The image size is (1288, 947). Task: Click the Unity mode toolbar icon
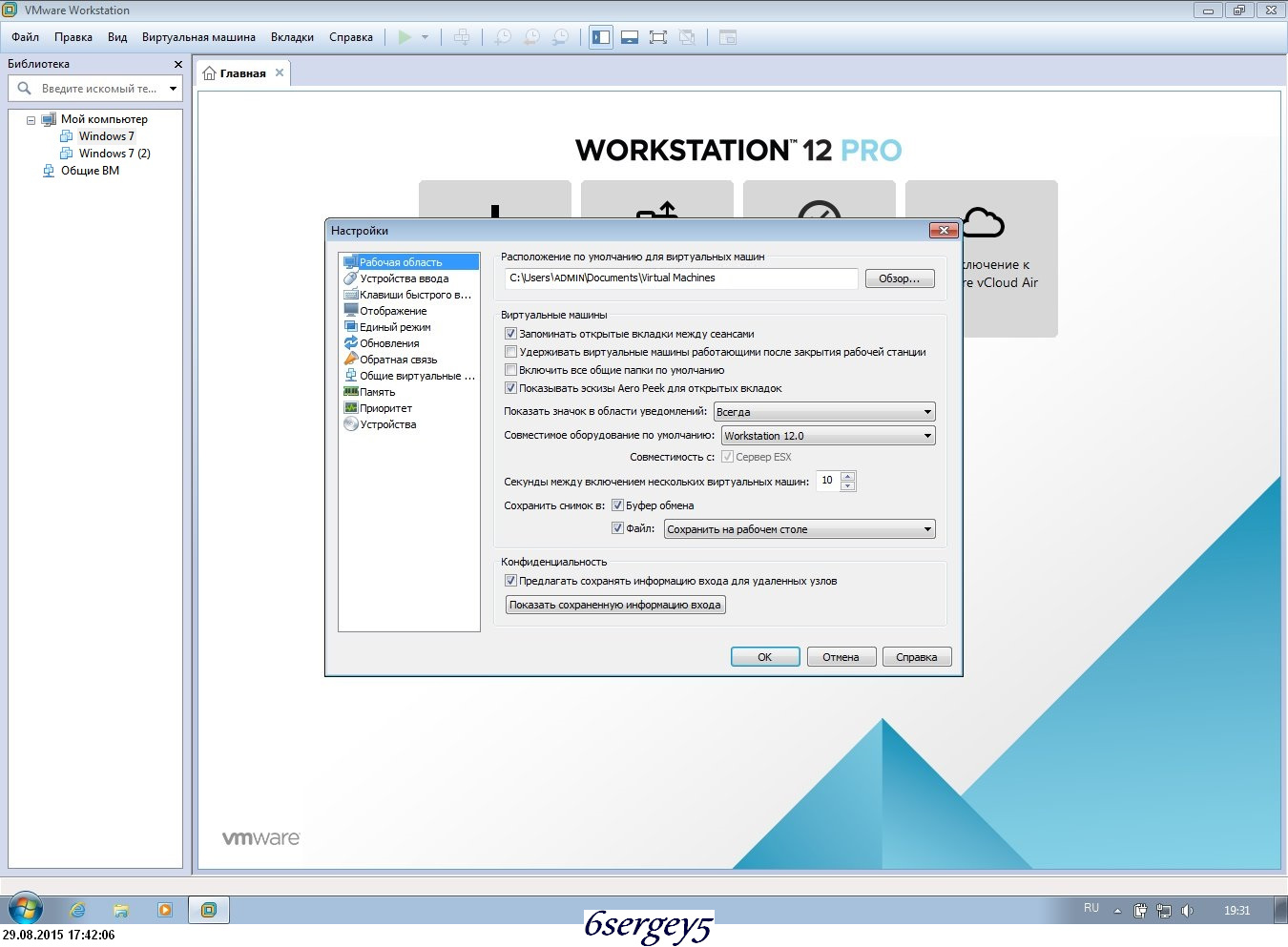click(x=687, y=37)
